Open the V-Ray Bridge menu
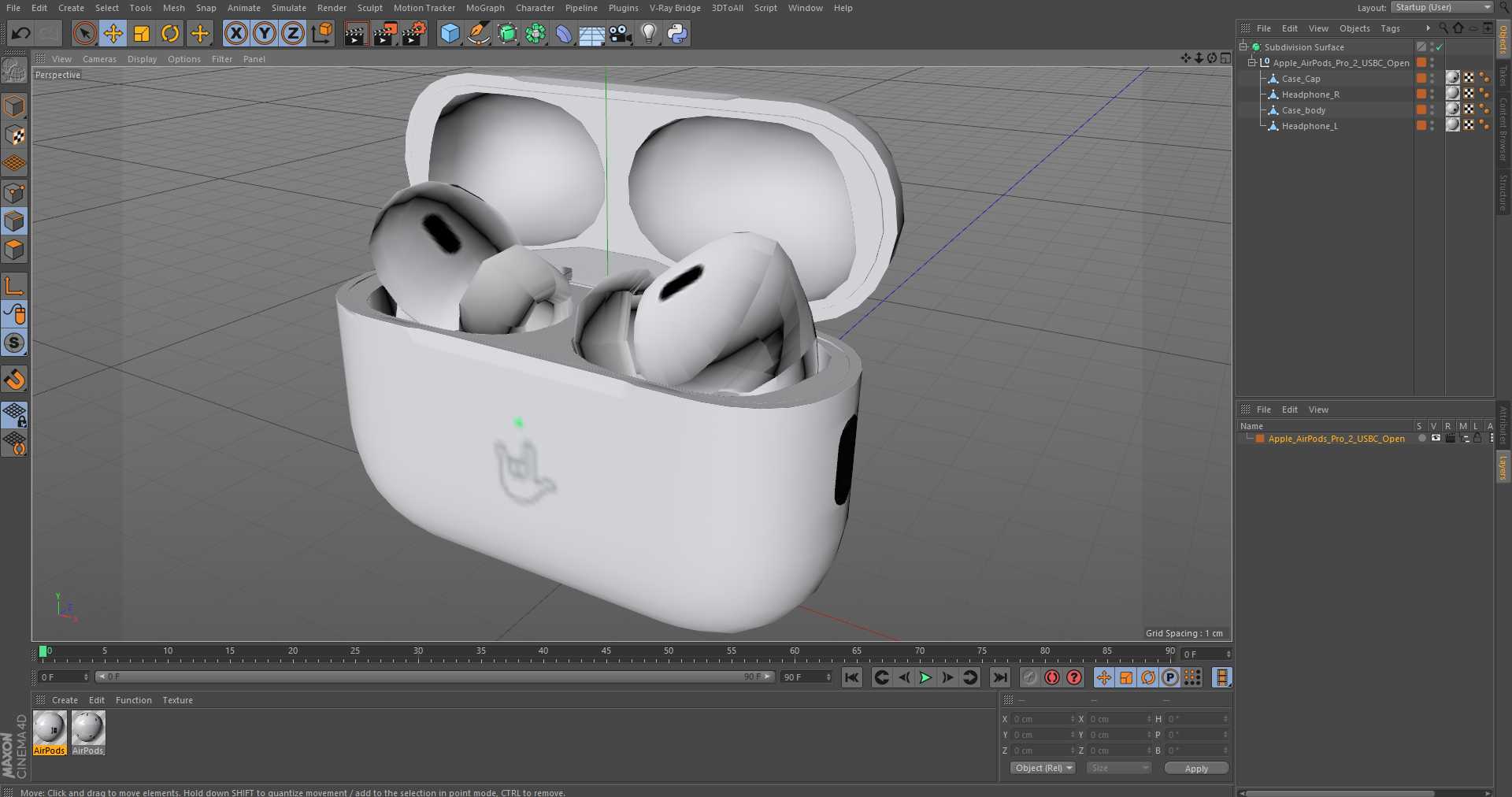The height and width of the screenshot is (797, 1512). tap(675, 8)
